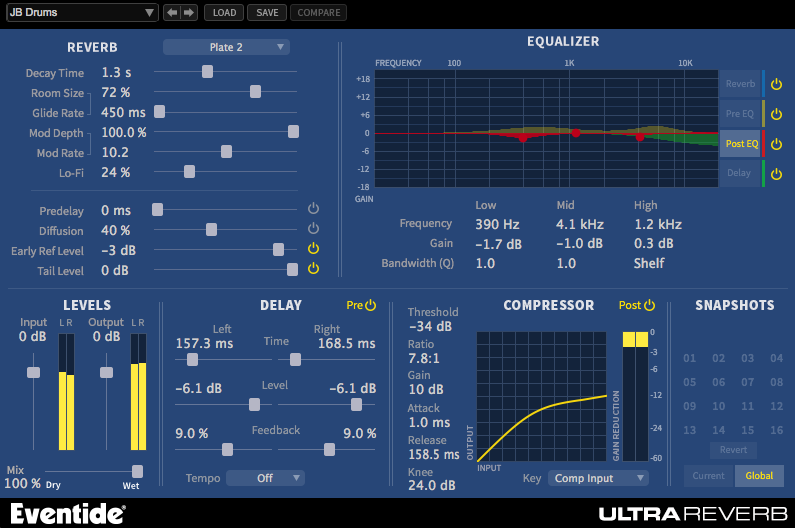Open the JB Drums preset dropdown
The width and height of the screenshot is (795, 528).
(x=82, y=12)
